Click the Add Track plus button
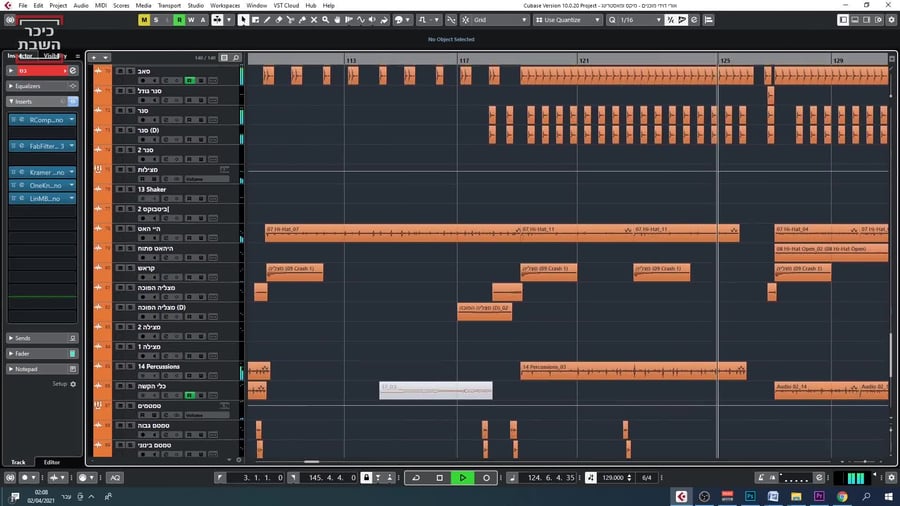The width and height of the screenshot is (900, 506). coord(95,58)
